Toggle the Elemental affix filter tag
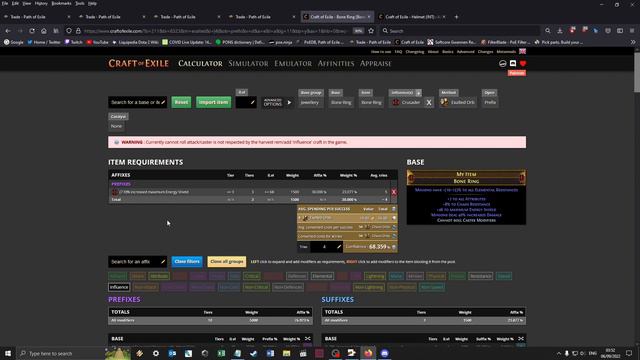 coord(322,276)
